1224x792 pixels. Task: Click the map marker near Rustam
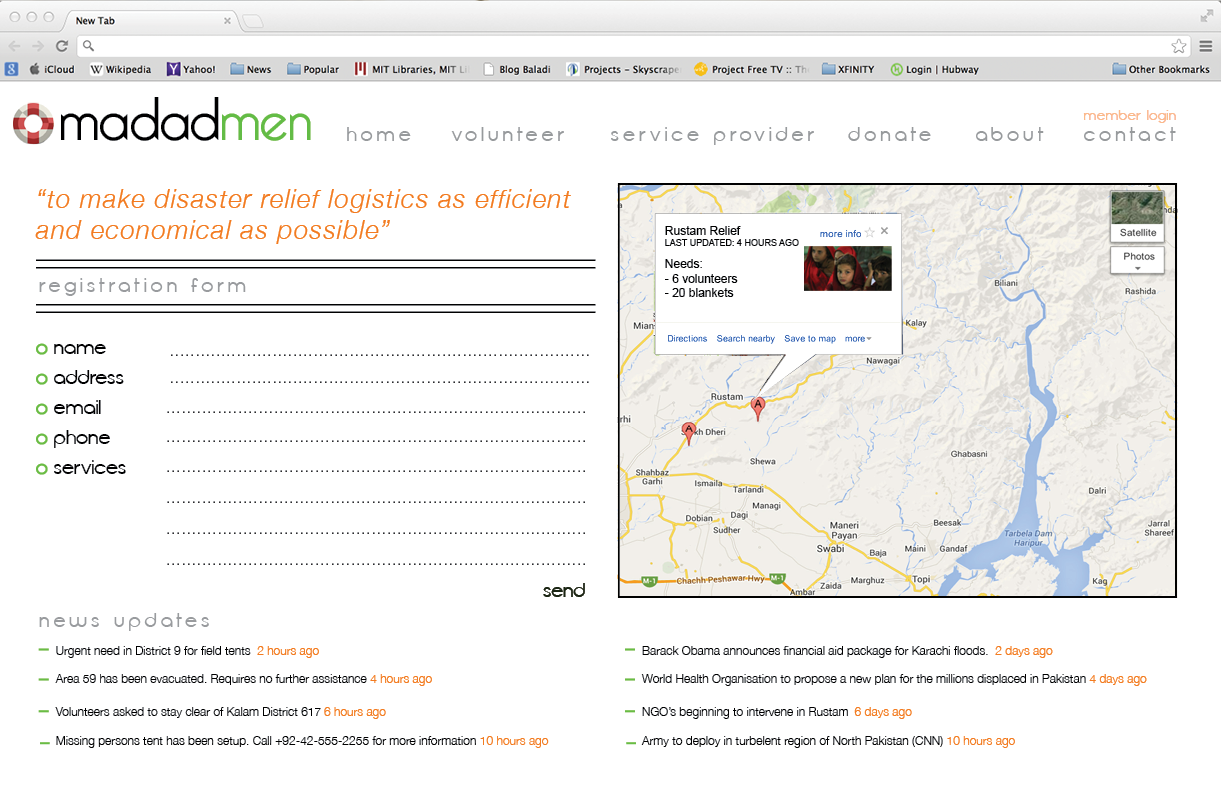click(x=758, y=408)
